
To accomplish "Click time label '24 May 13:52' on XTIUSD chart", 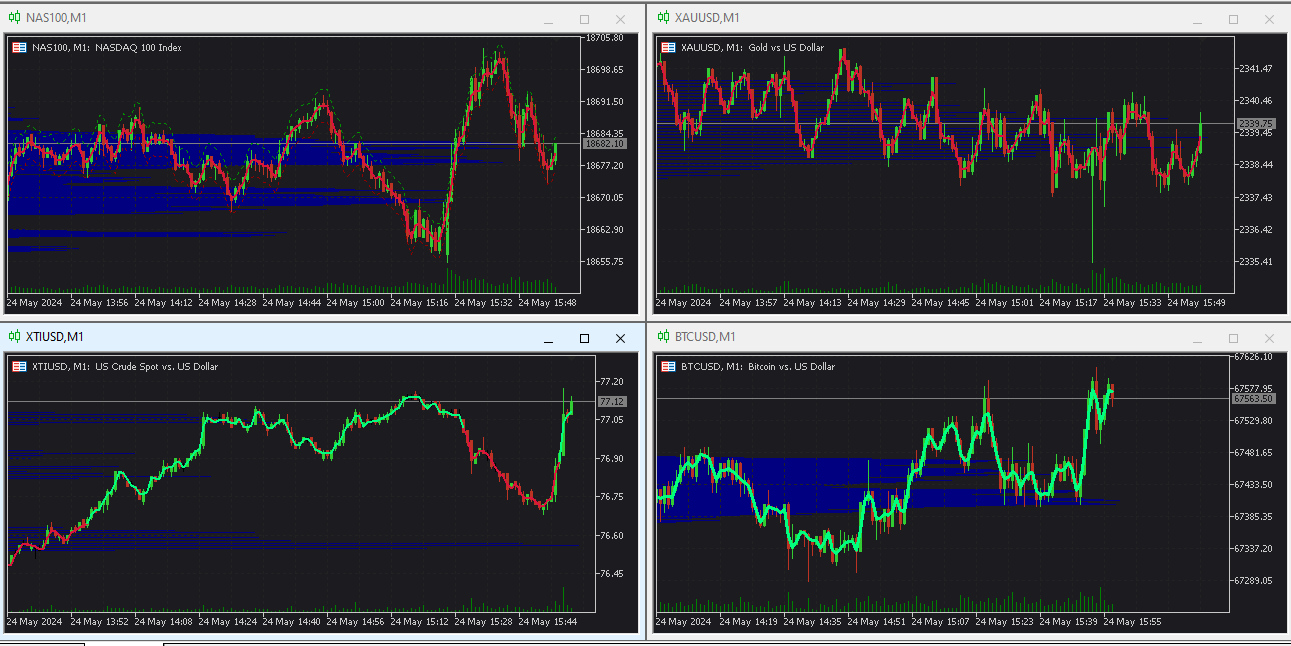I will click(98, 622).
